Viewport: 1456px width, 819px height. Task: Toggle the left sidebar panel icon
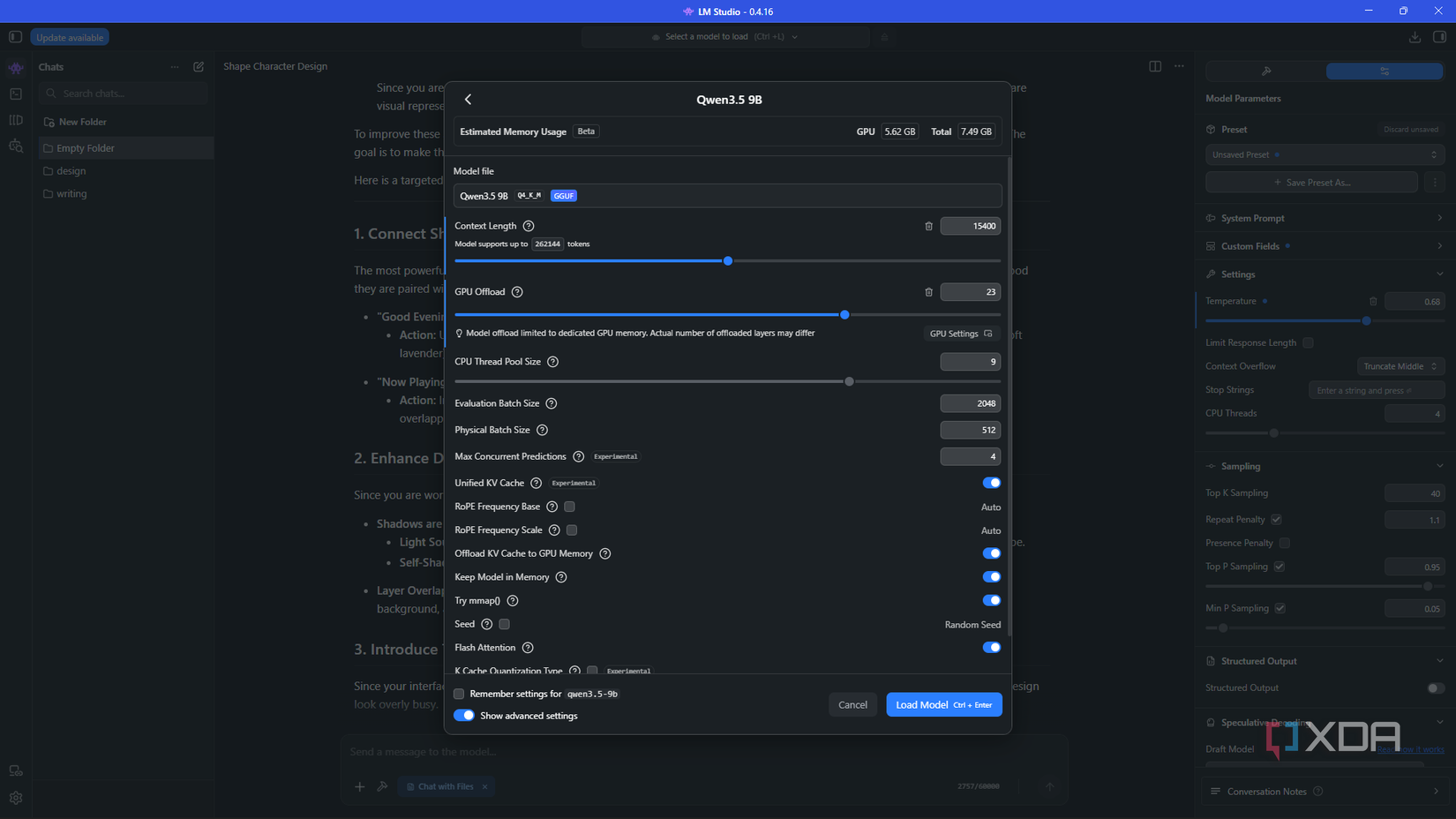point(15,37)
